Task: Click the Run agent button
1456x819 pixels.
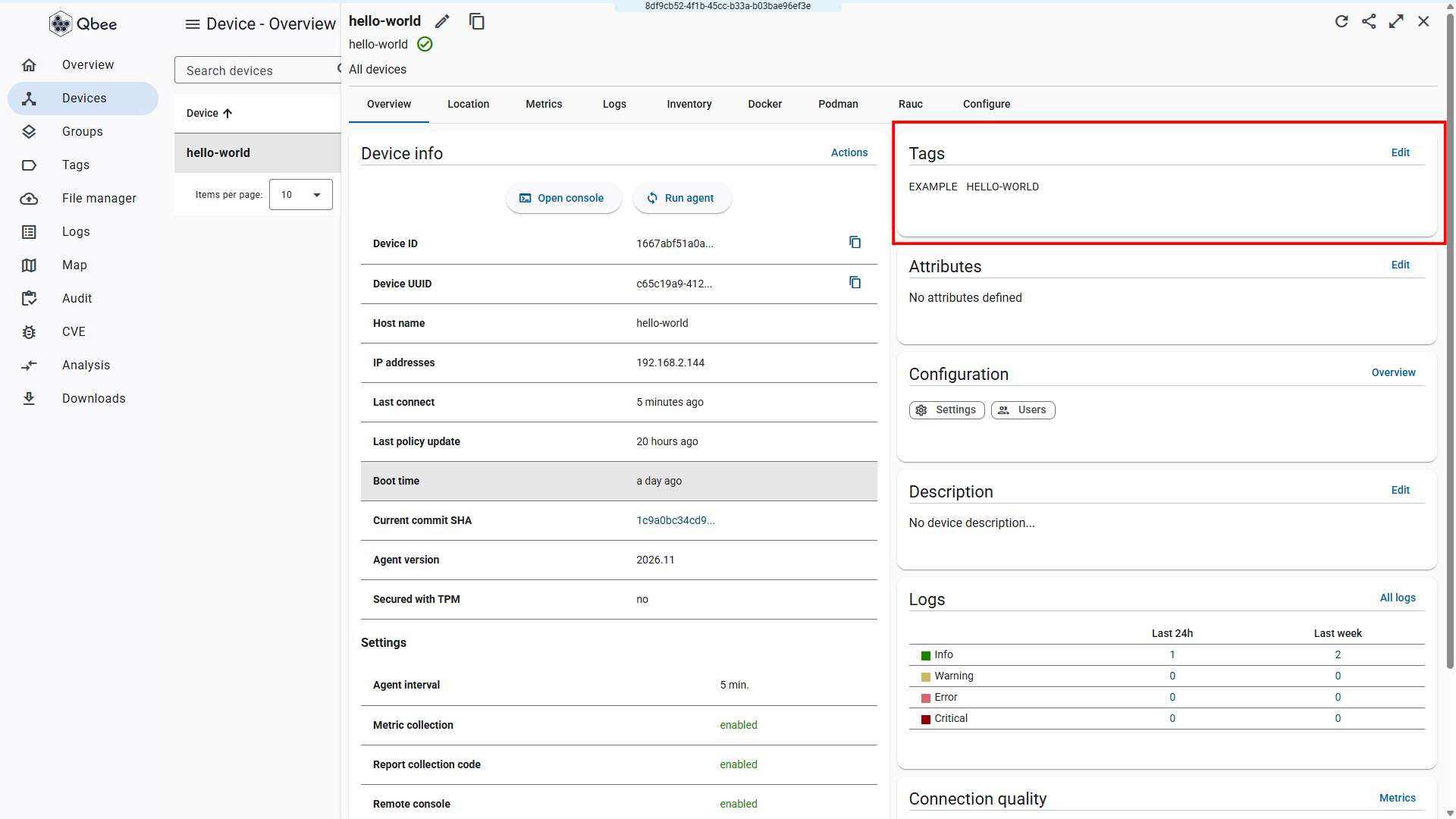Action: click(682, 198)
